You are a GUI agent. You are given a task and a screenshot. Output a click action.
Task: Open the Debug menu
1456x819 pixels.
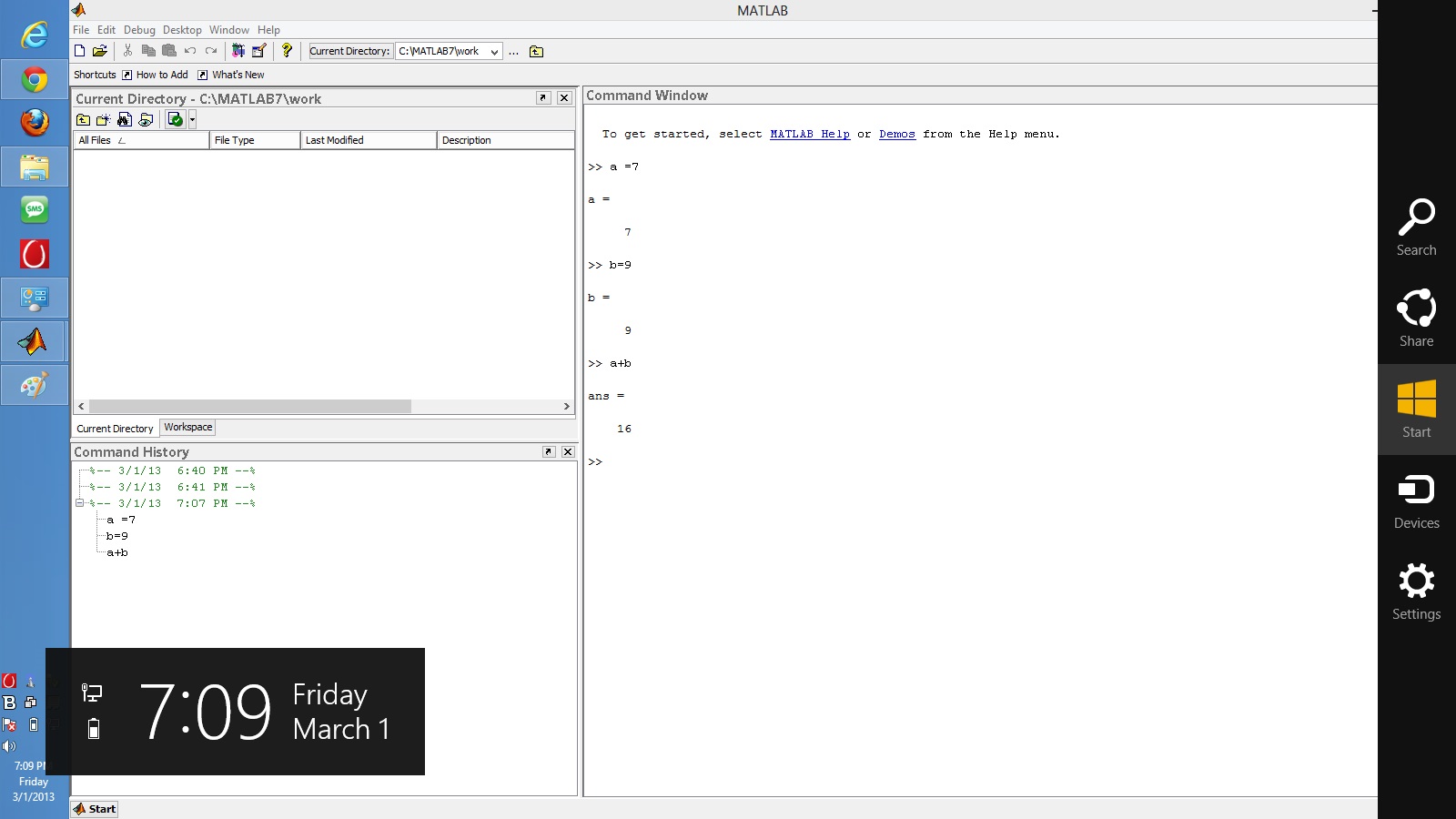click(139, 30)
